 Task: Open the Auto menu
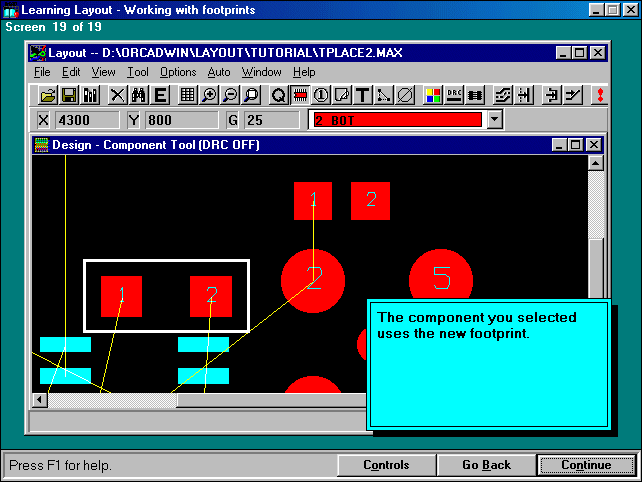(218, 72)
